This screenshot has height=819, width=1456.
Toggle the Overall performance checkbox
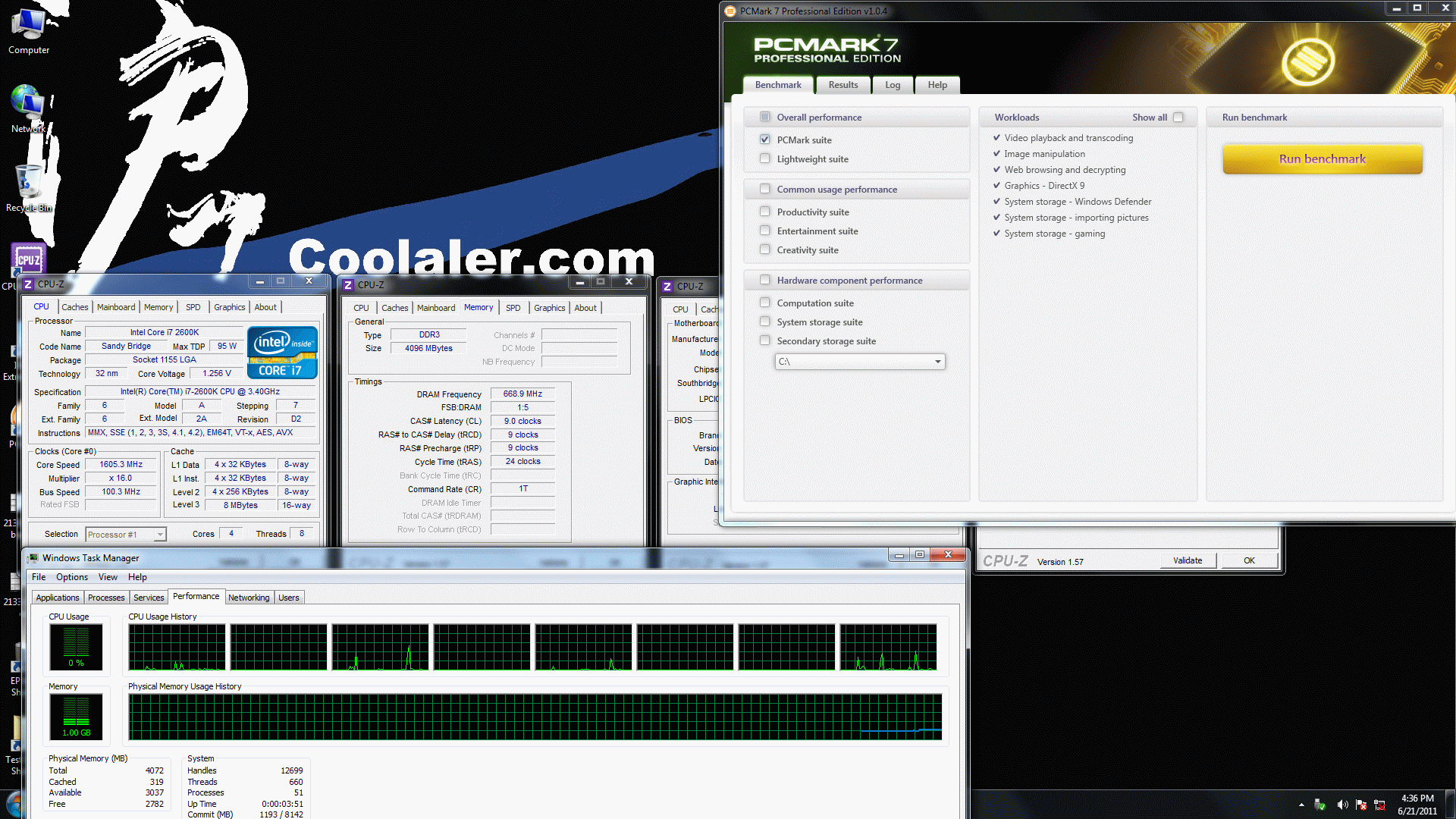pyautogui.click(x=764, y=117)
